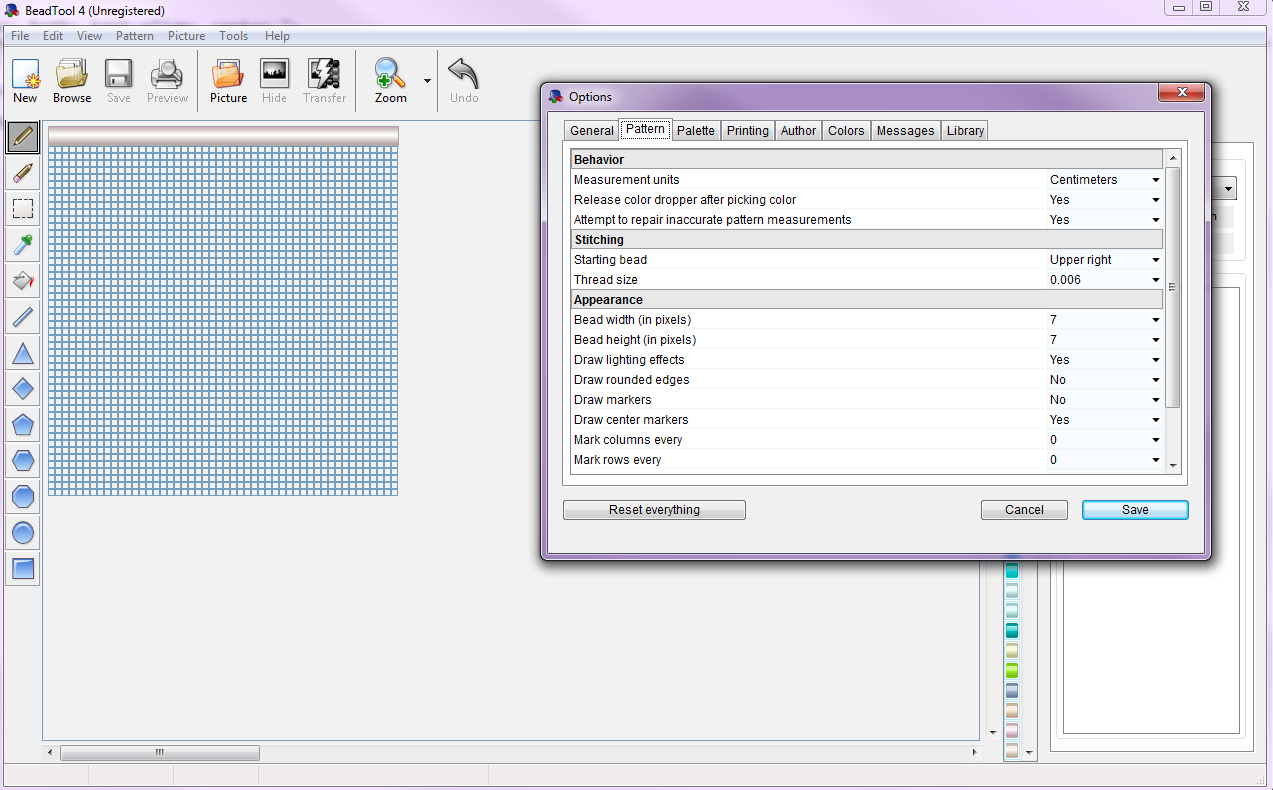Open a Picture using the toolbar
The width and height of the screenshot is (1273, 790).
228,80
